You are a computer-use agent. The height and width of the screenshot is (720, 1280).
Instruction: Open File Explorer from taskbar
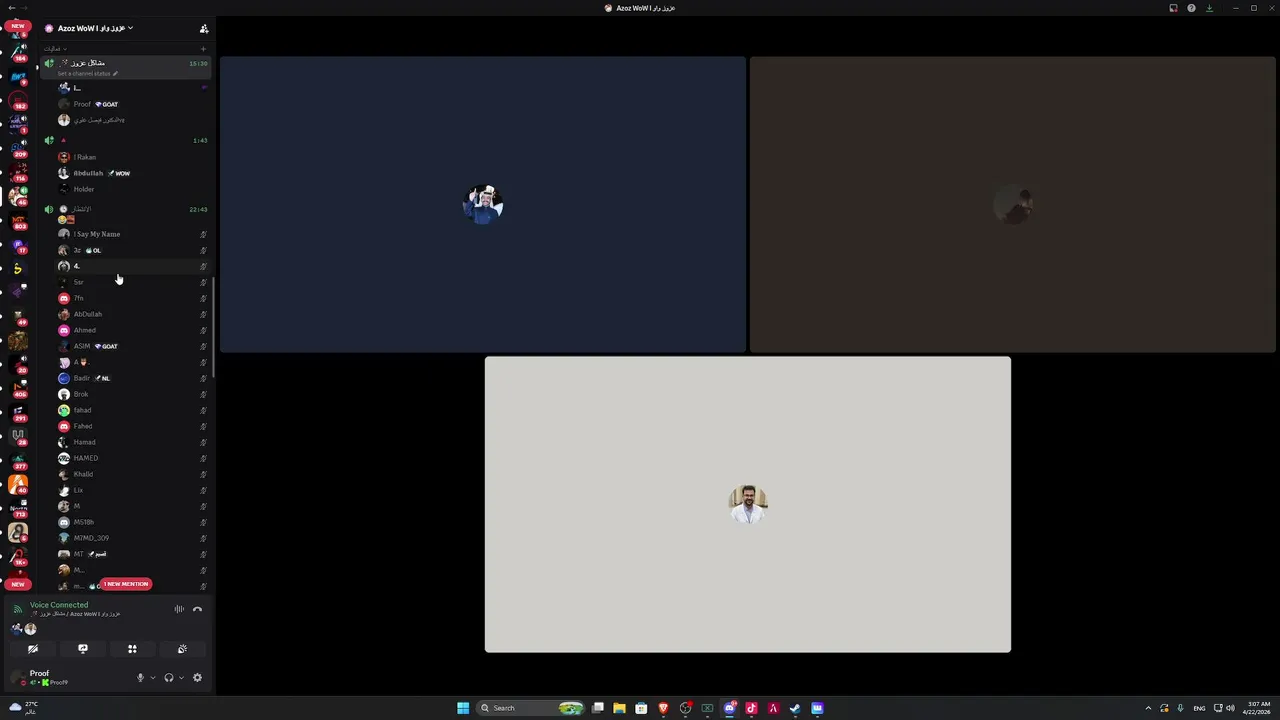(619, 708)
